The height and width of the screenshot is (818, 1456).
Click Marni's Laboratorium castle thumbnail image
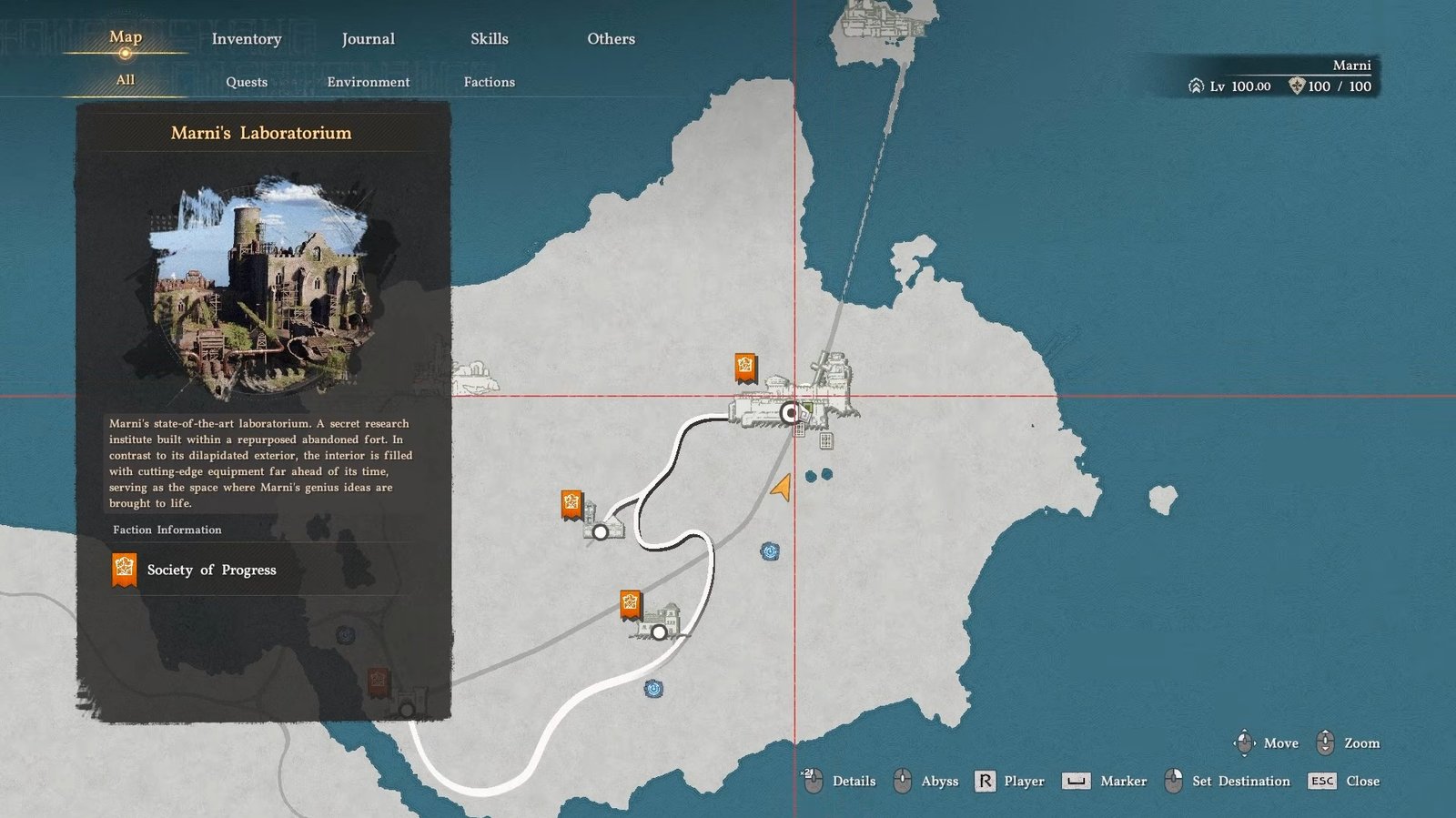[x=262, y=287]
